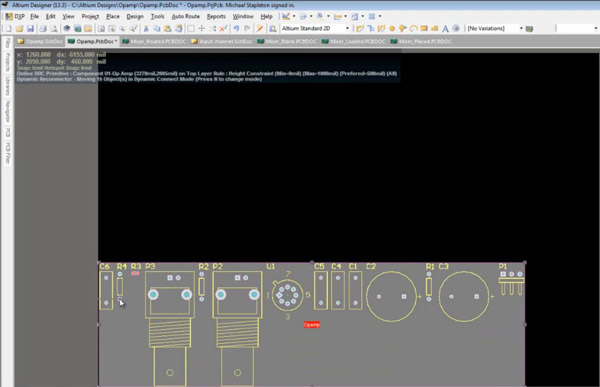Open the Opamp.PcbDoc tab dropdown arrow
The image size is (600, 387).
pyautogui.click(x=116, y=41)
